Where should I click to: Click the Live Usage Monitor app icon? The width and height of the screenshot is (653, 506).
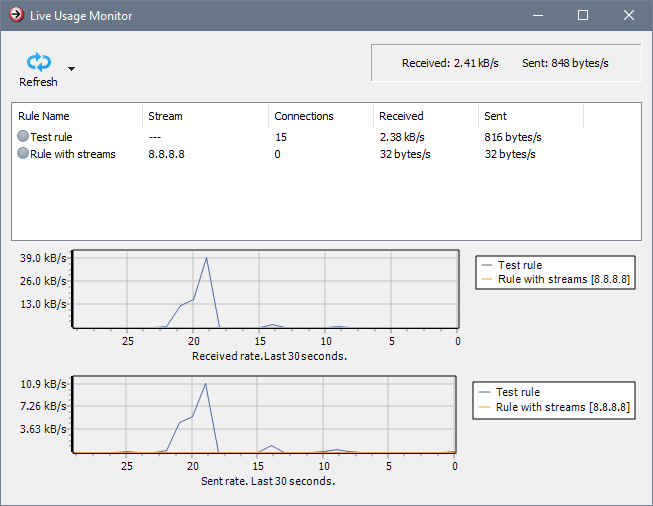pos(16,15)
